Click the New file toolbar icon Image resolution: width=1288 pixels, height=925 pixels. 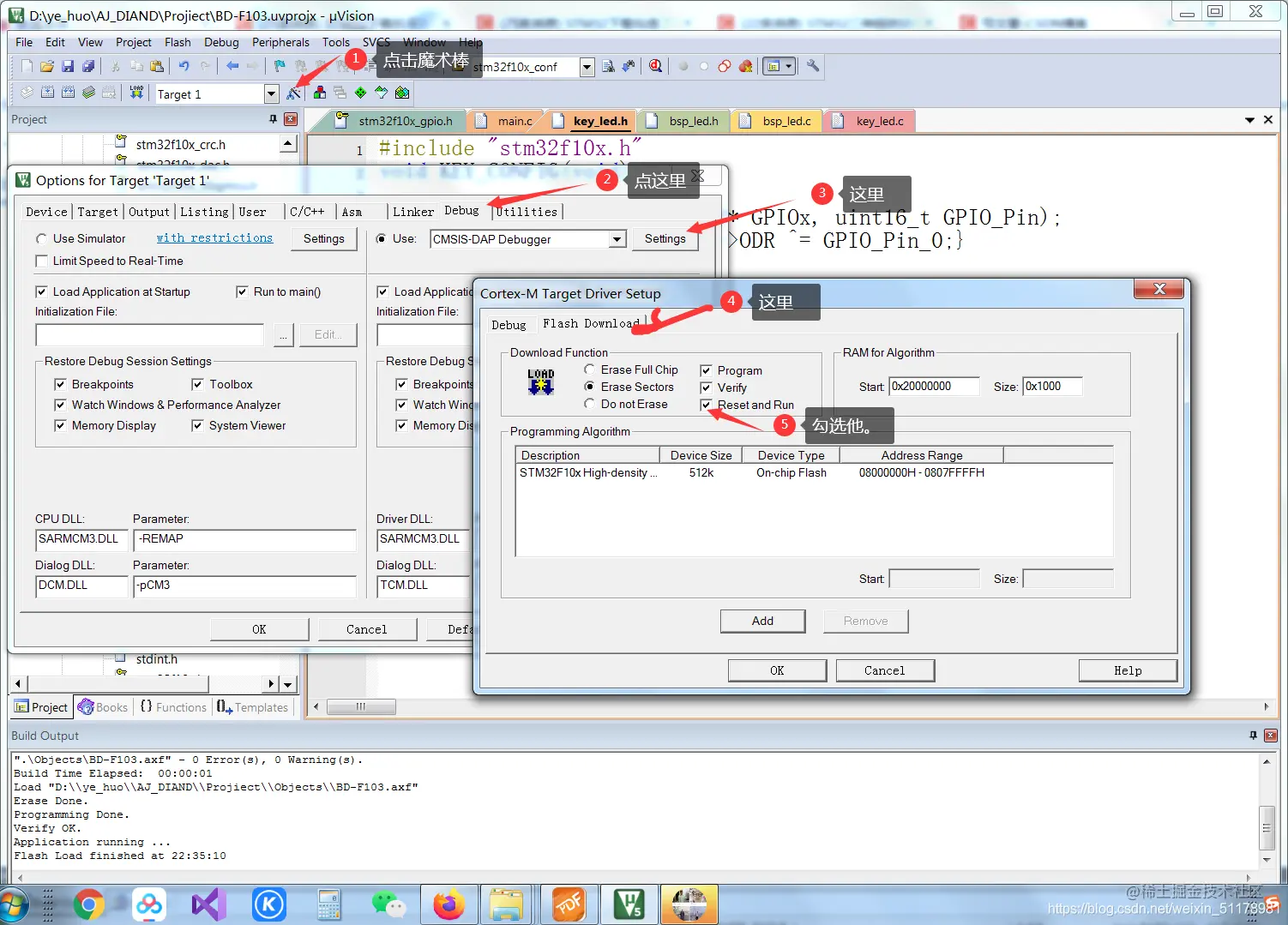tap(27, 66)
